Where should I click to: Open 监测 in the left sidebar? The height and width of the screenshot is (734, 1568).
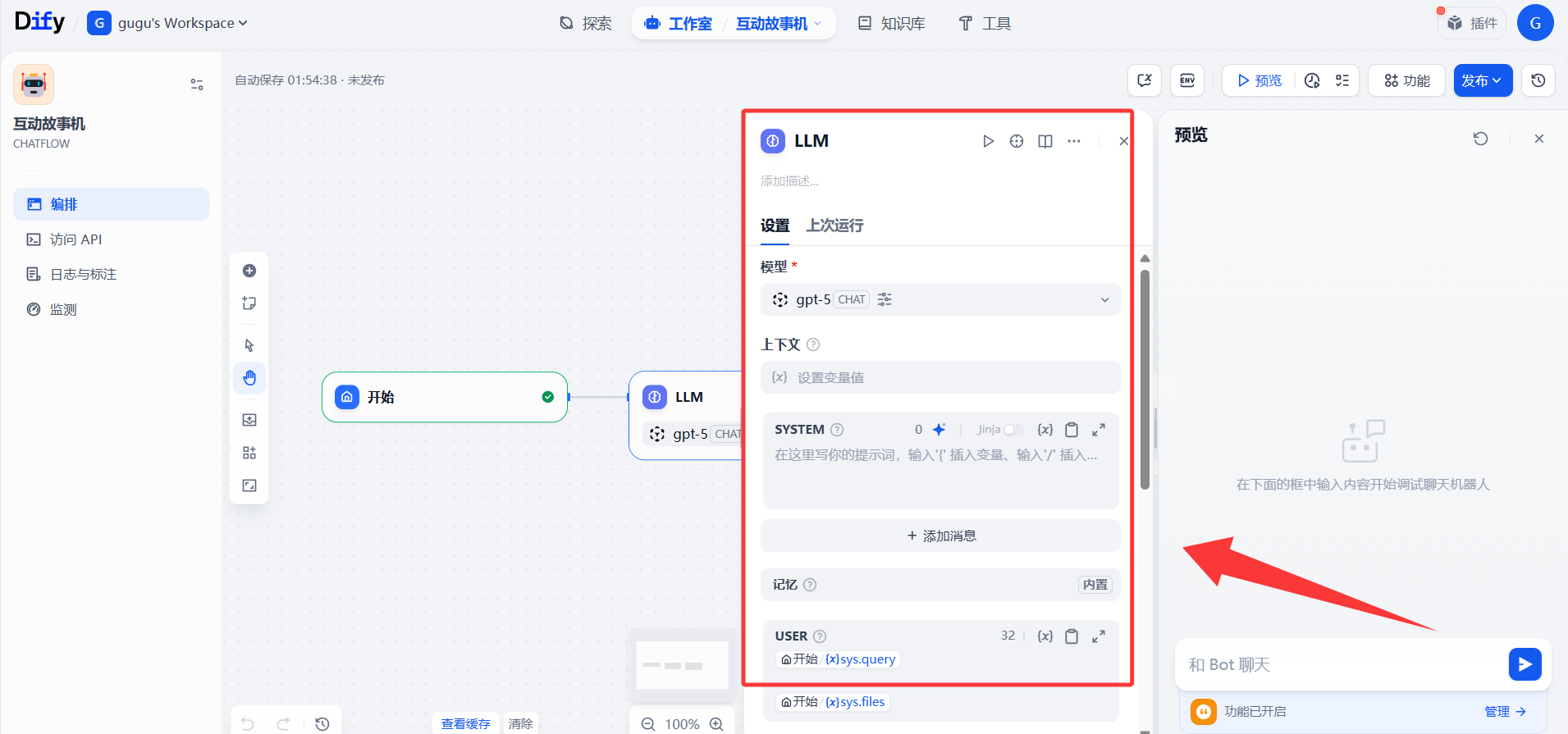coord(111,309)
